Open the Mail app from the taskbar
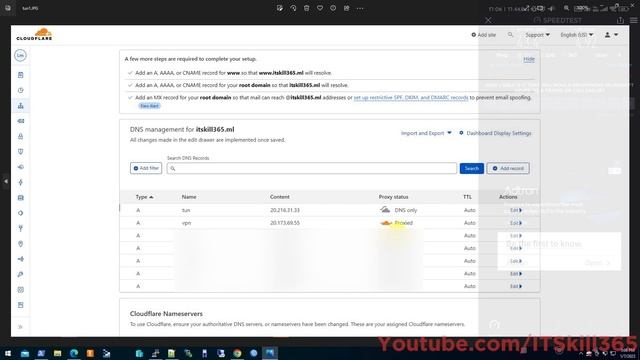 (25, 353)
